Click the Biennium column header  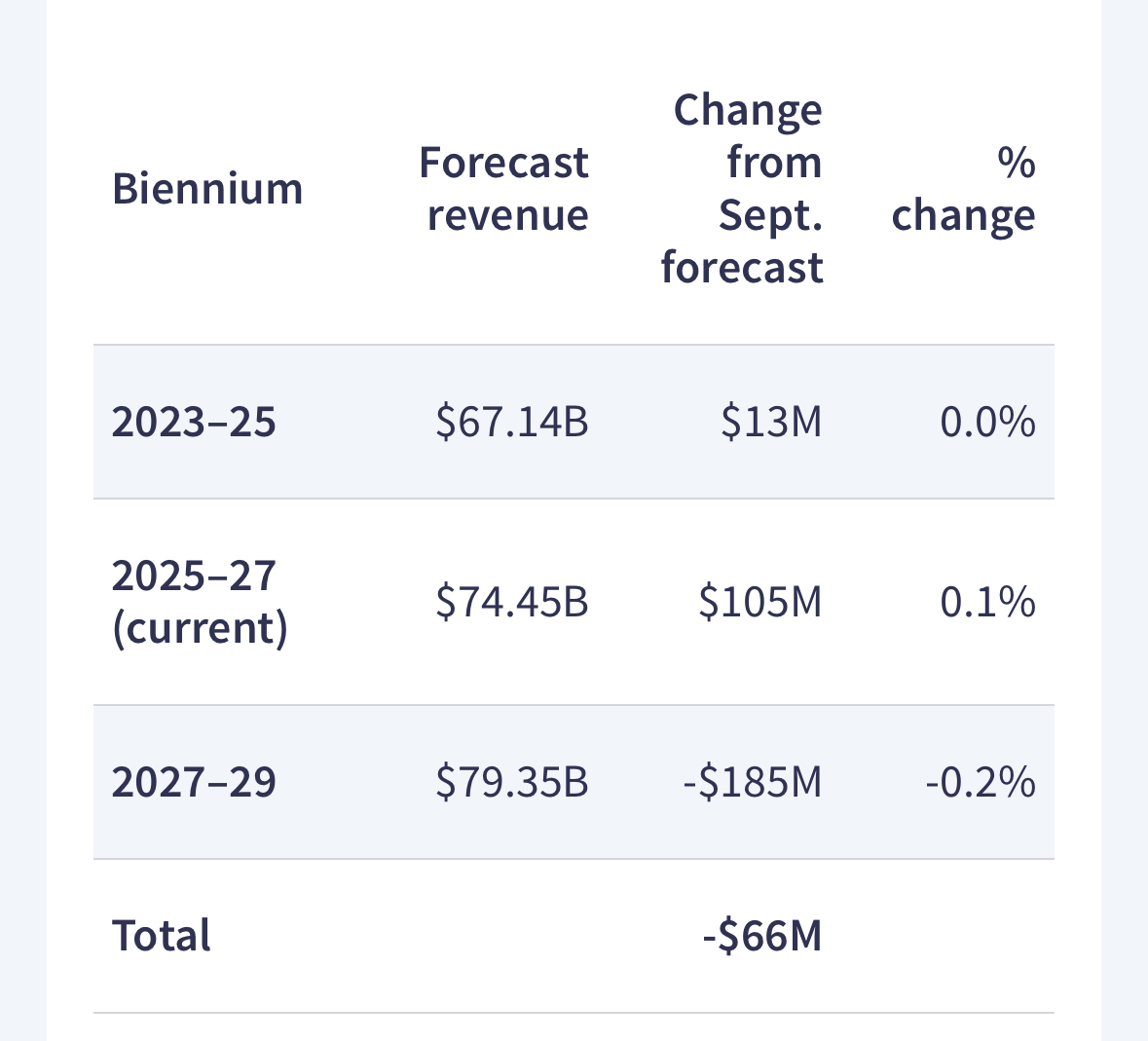207,188
